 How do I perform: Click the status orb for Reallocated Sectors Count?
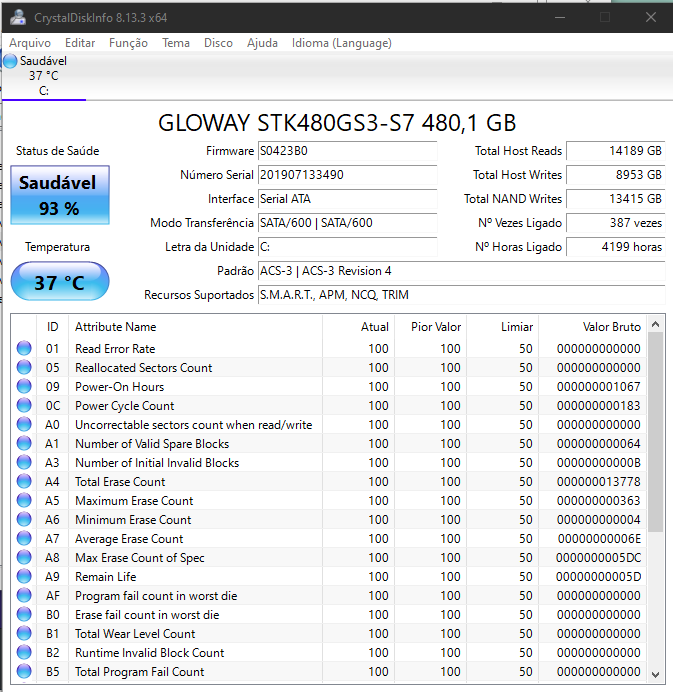click(24, 367)
